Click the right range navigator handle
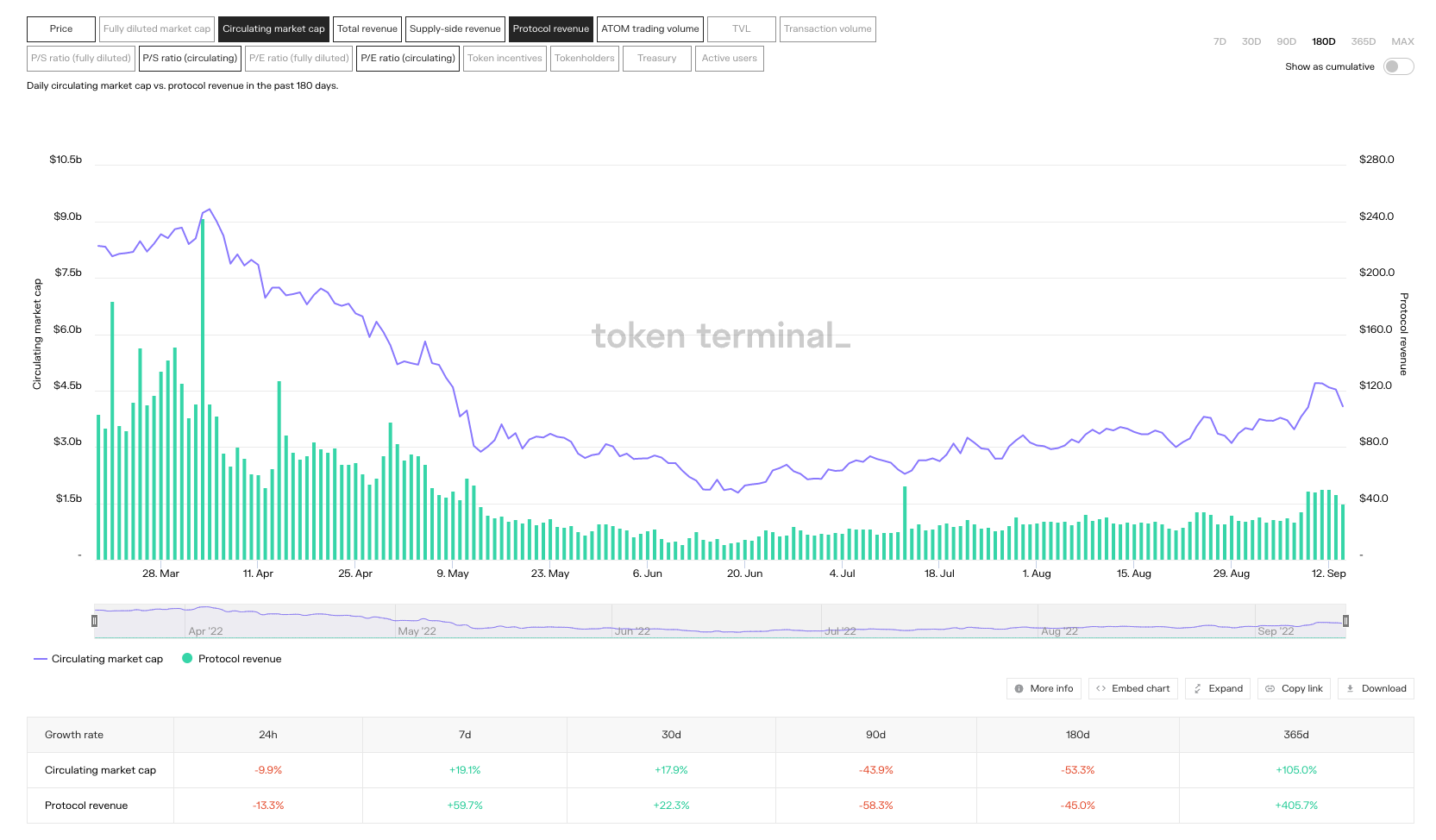 [x=1345, y=621]
